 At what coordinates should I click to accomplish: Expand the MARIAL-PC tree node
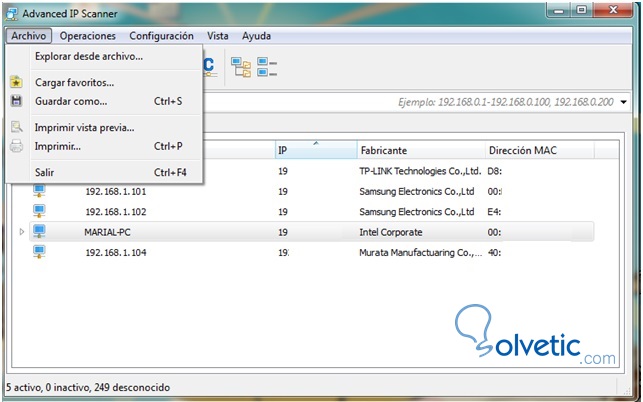click(x=22, y=232)
